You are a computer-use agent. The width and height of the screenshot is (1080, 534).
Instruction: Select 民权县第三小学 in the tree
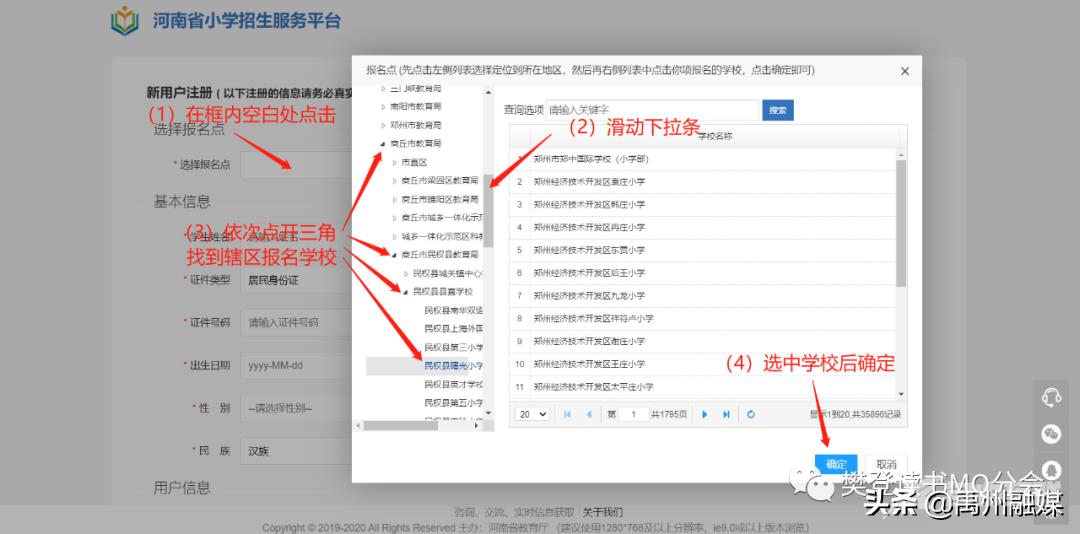pyautogui.click(x=453, y=347)
